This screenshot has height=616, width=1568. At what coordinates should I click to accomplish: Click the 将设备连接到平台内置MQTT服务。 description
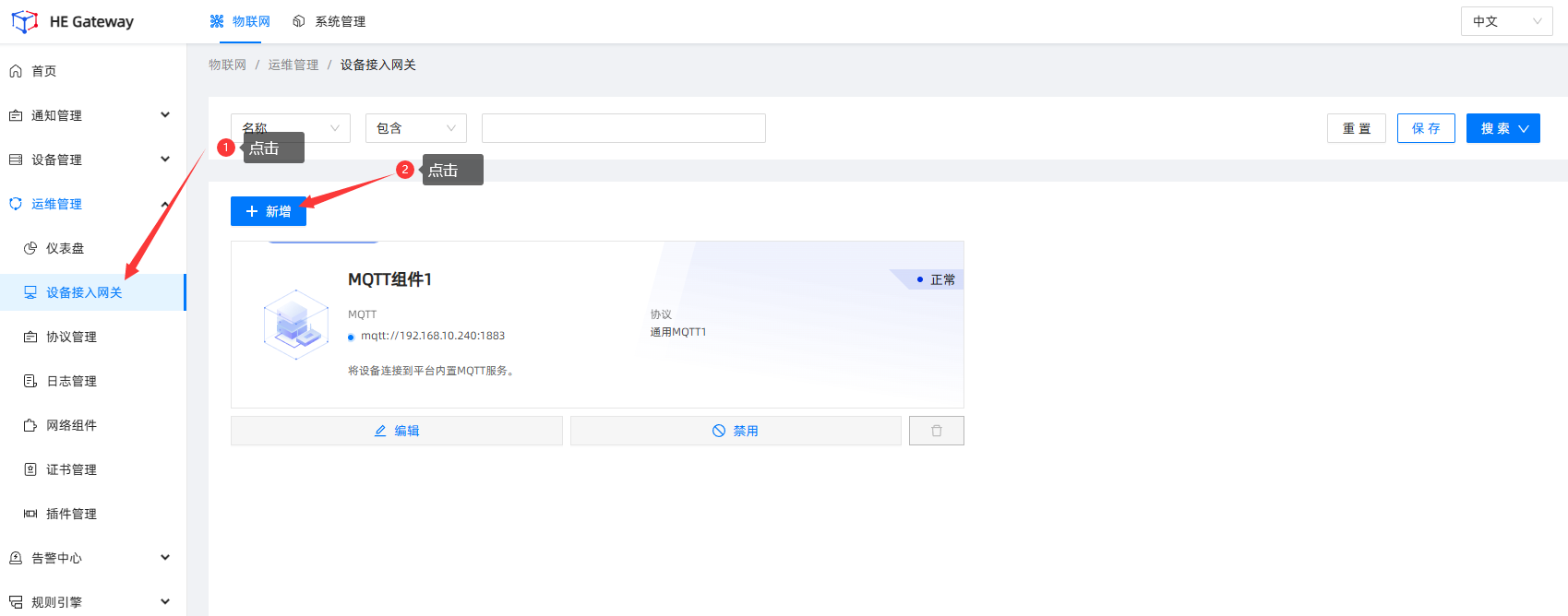click(433, 371)
